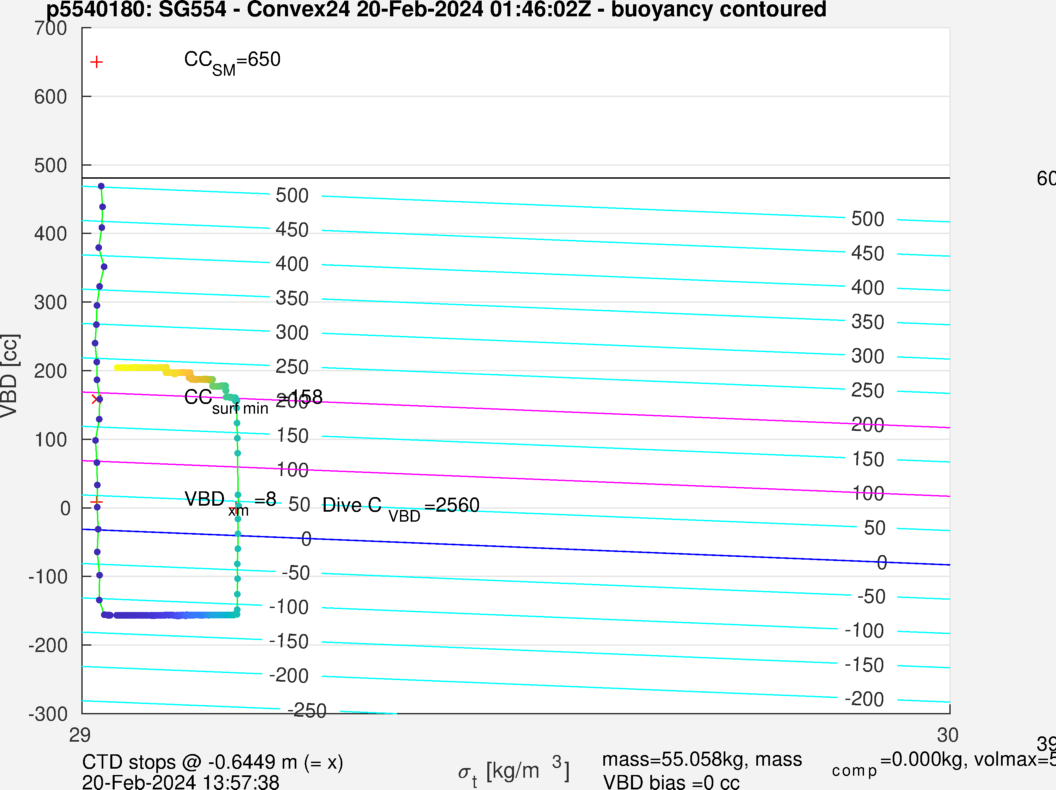Viewport: 1056px width, 790px height.
Task: Select the x-axis tick label '29'
Action: (79, 735)
